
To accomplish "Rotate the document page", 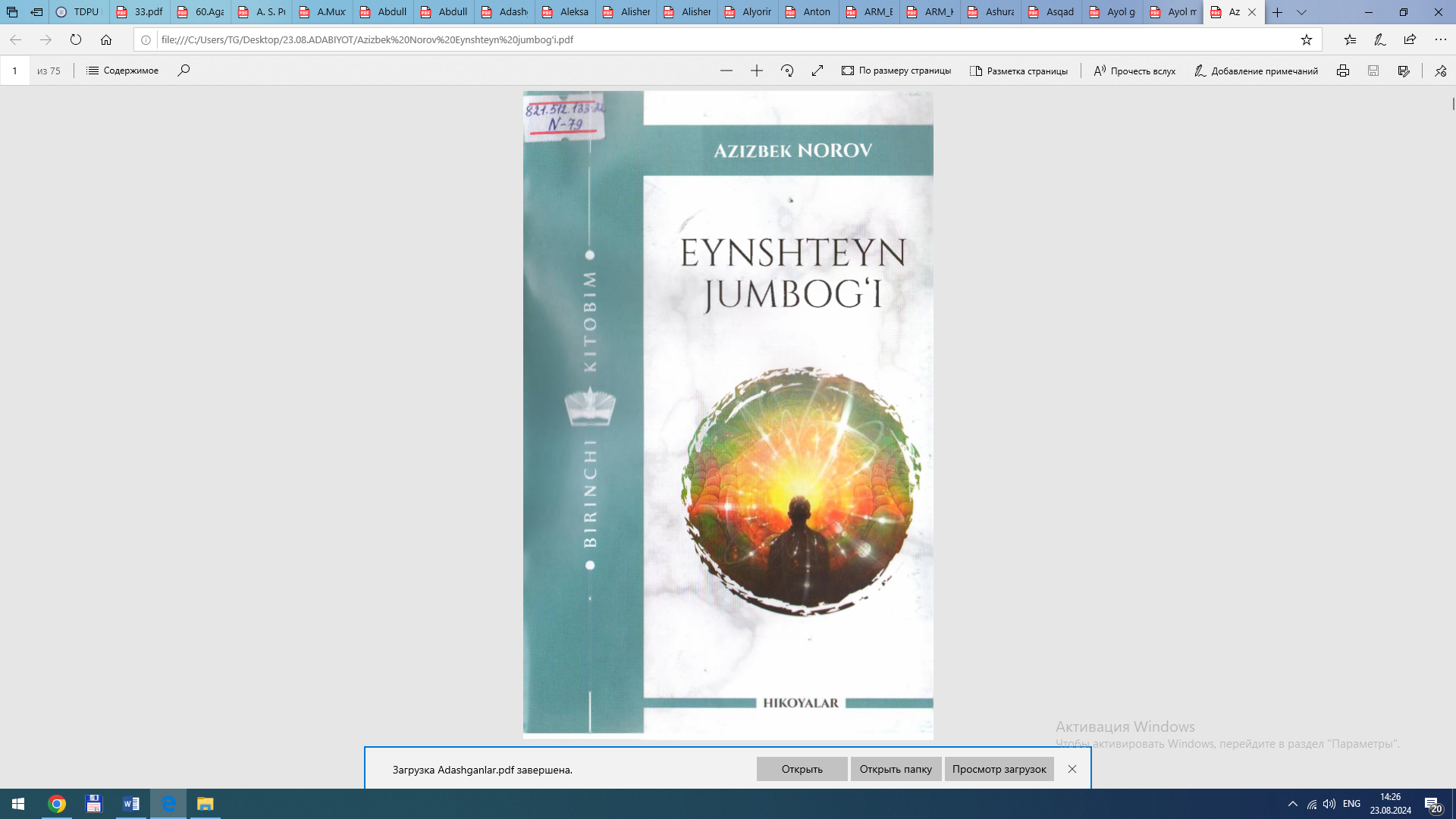I will (x=786, y=71).
